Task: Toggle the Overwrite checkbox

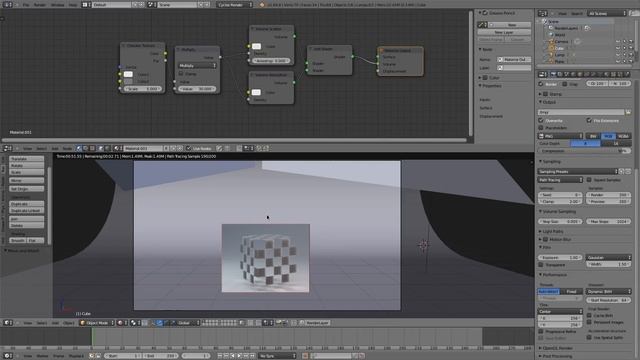Action: pos(541,120)
